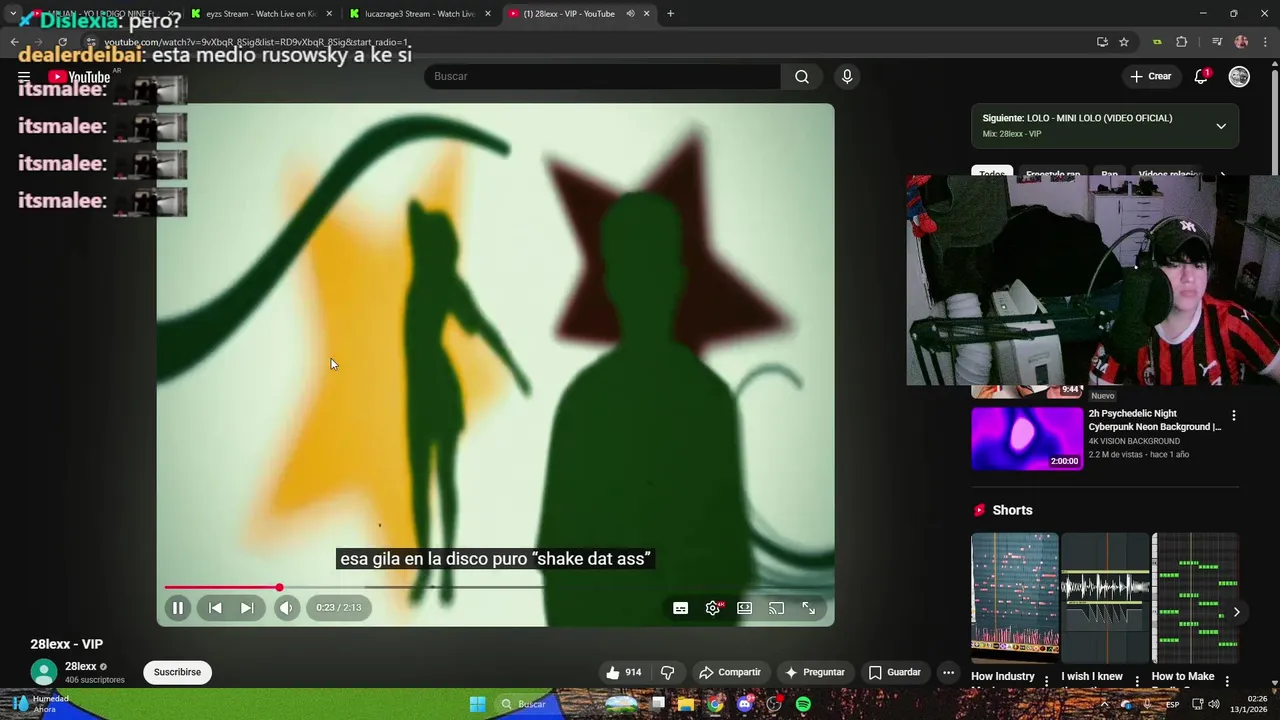1280x720 pixels.
Task: Open options for the How to Make short
Action: pyautogui.click(x=1228, y=680)
